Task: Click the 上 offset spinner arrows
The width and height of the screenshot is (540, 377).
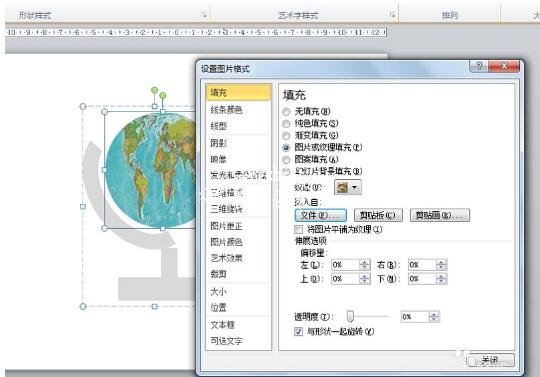Action: [x=365, y=279]
